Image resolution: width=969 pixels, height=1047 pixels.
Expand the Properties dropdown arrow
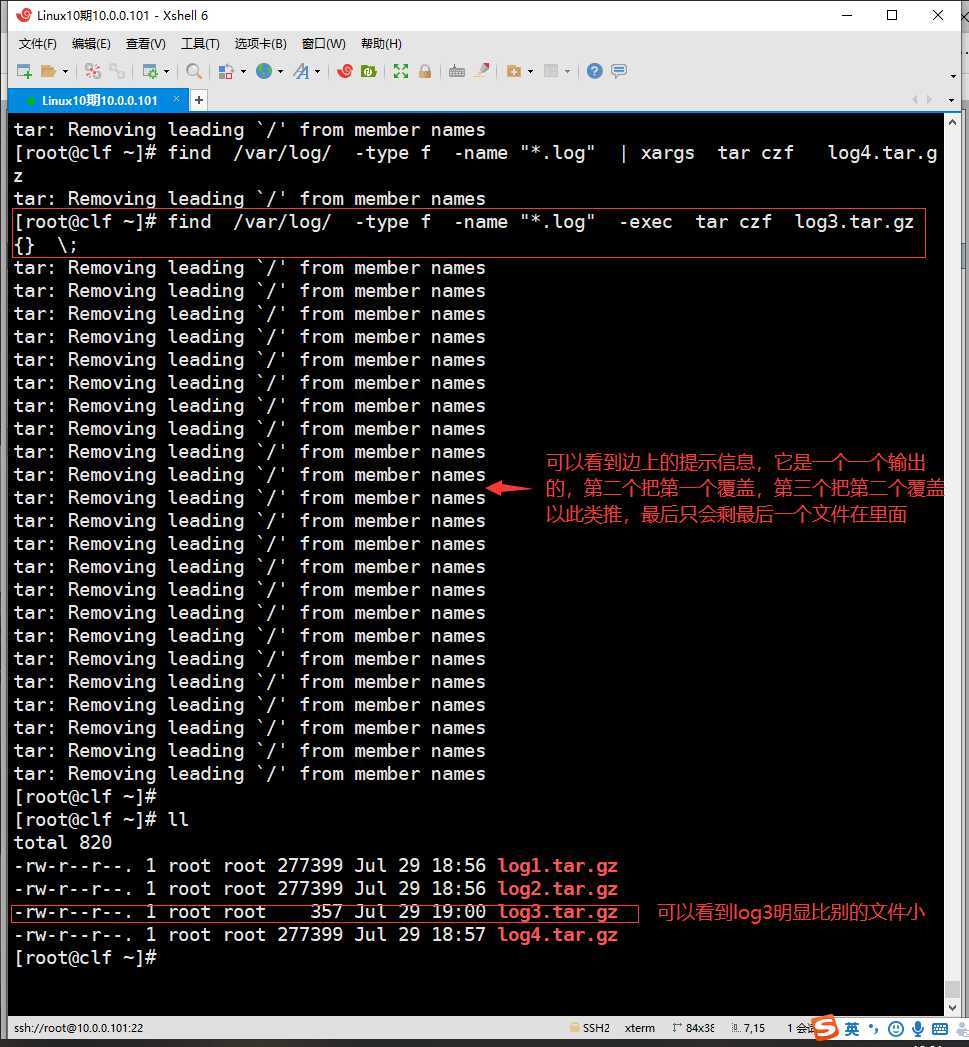(x=166, y=71)
